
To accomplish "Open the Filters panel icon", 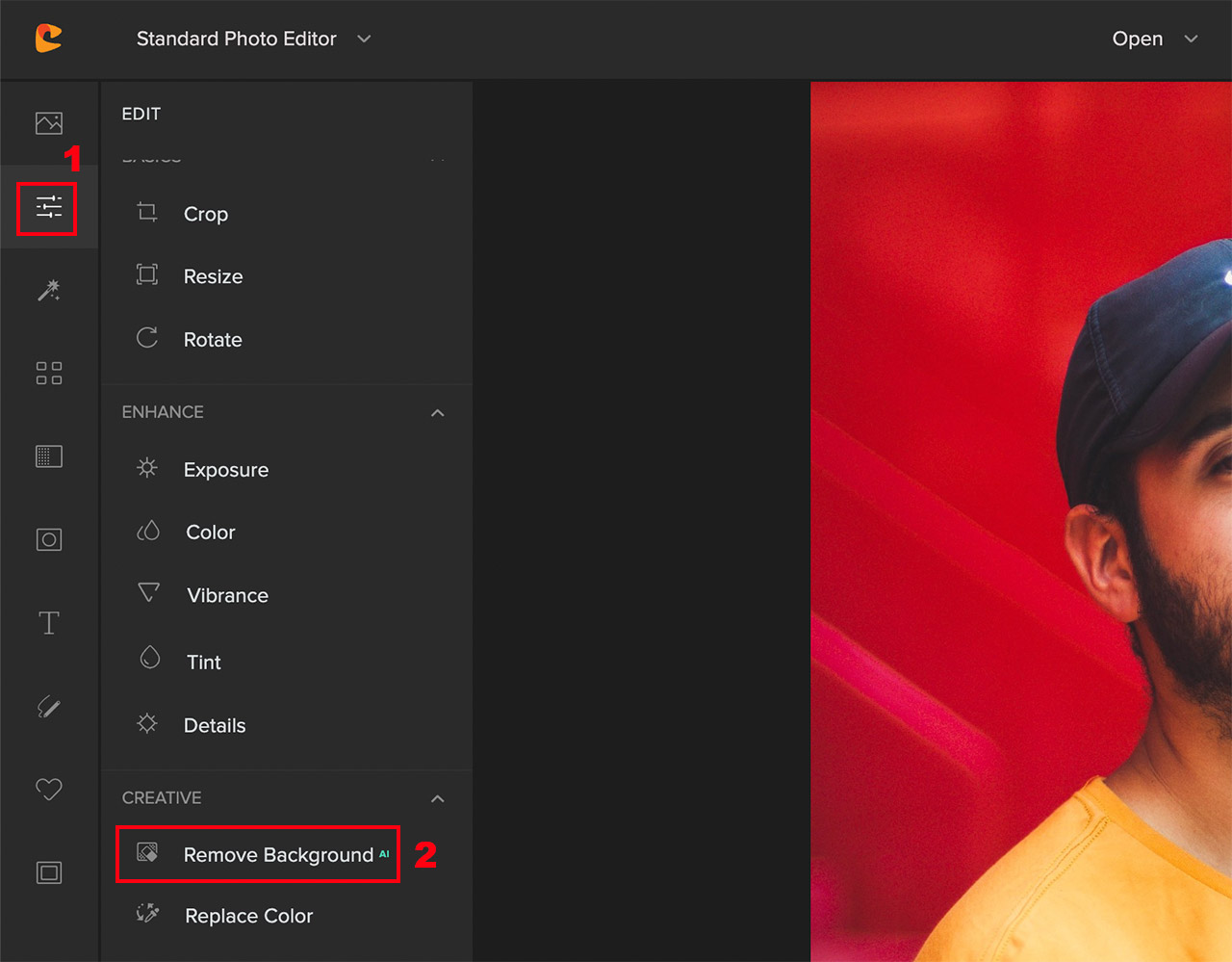I will point(48,373).
